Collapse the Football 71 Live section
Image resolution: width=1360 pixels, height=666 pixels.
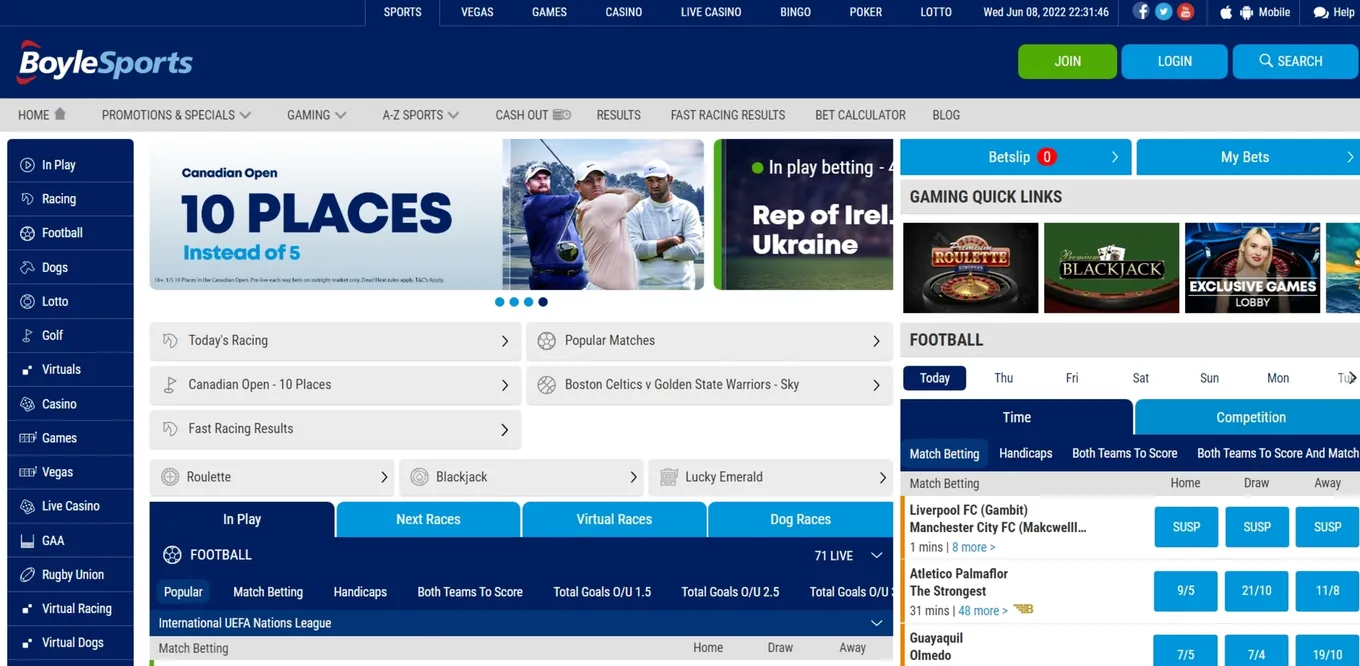(x=876, y=556)
